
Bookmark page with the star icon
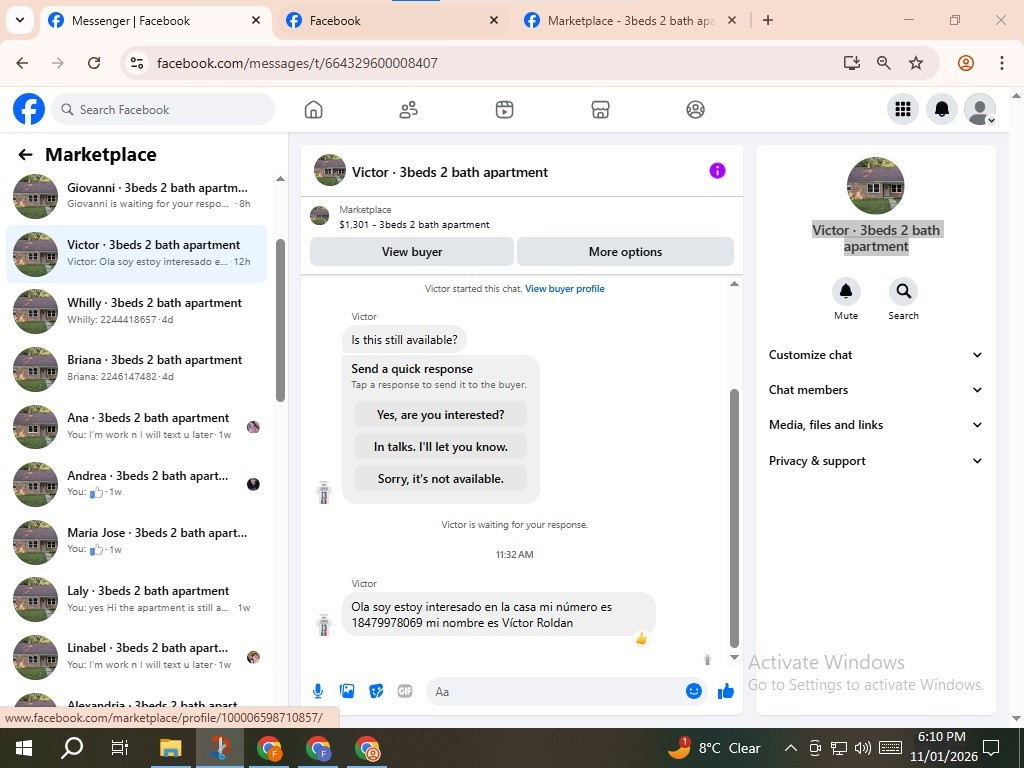point(916,63)
